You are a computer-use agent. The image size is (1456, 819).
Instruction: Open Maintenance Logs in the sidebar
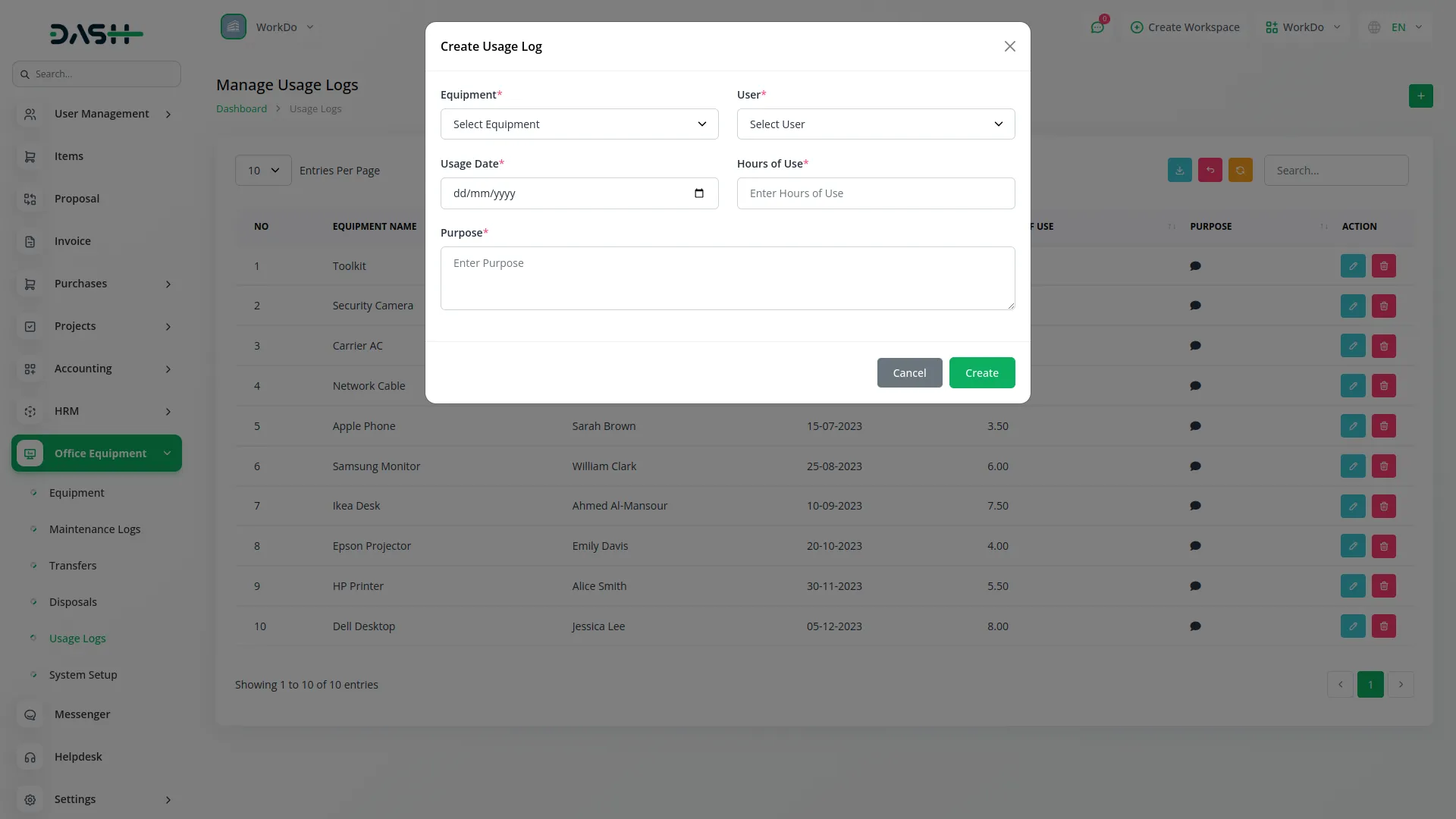(95, 529)
